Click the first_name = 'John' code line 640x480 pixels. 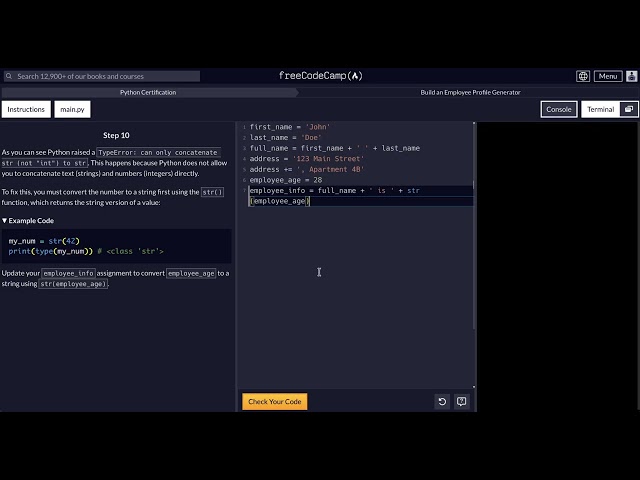(x=290, y=127)
